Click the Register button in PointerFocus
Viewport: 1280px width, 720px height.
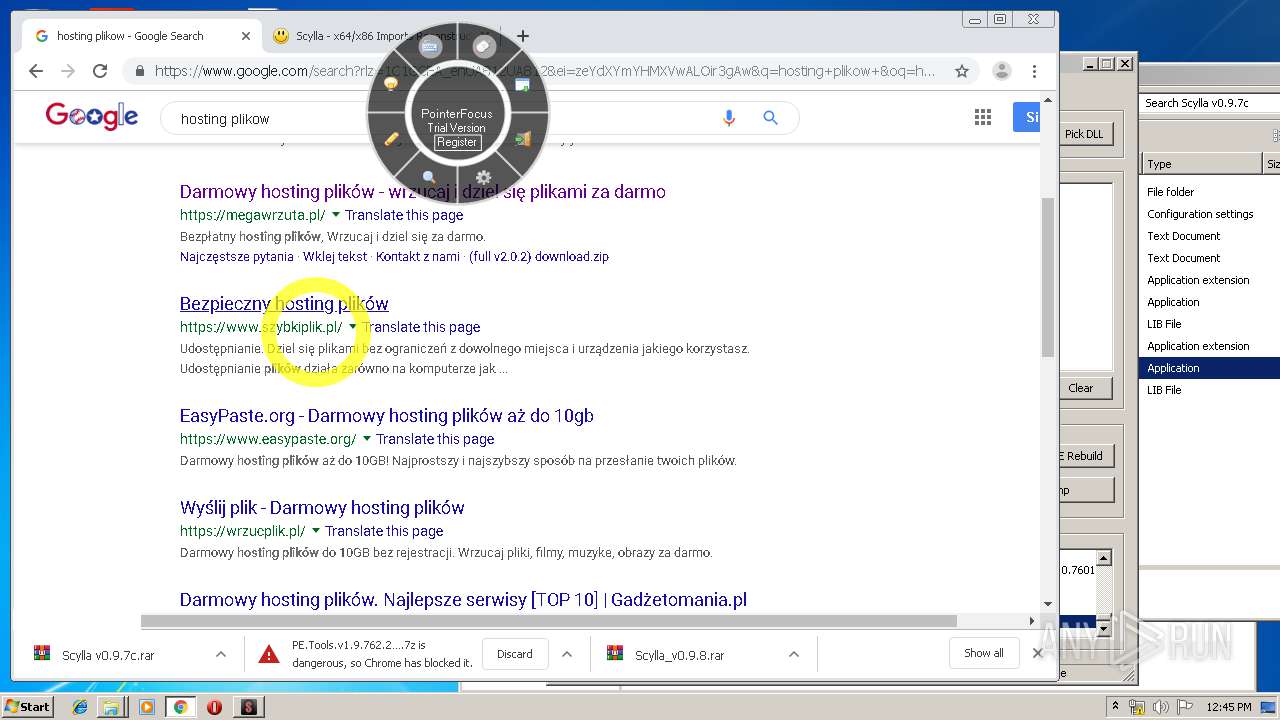[x=457, y=142]
